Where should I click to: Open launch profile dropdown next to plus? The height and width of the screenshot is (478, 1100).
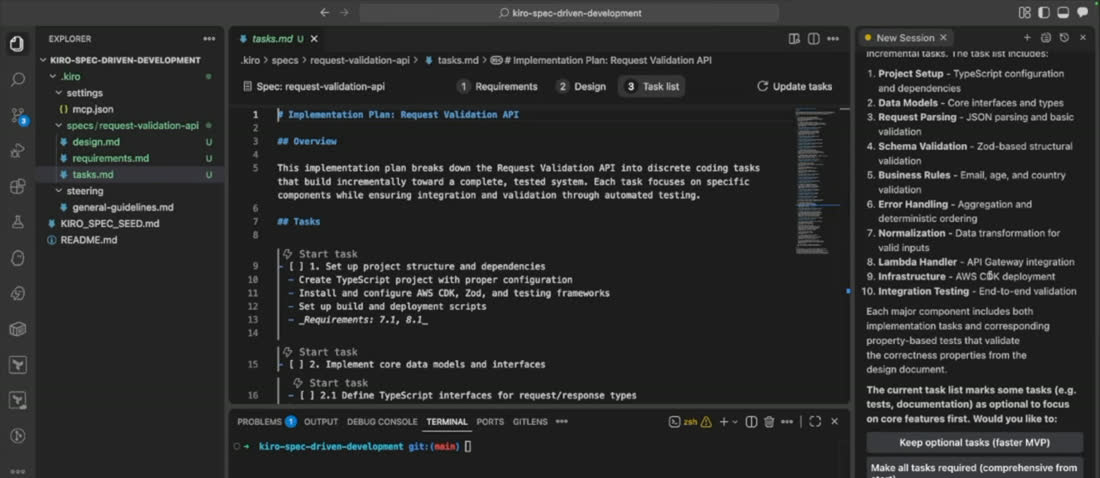[x=735, y=422]
